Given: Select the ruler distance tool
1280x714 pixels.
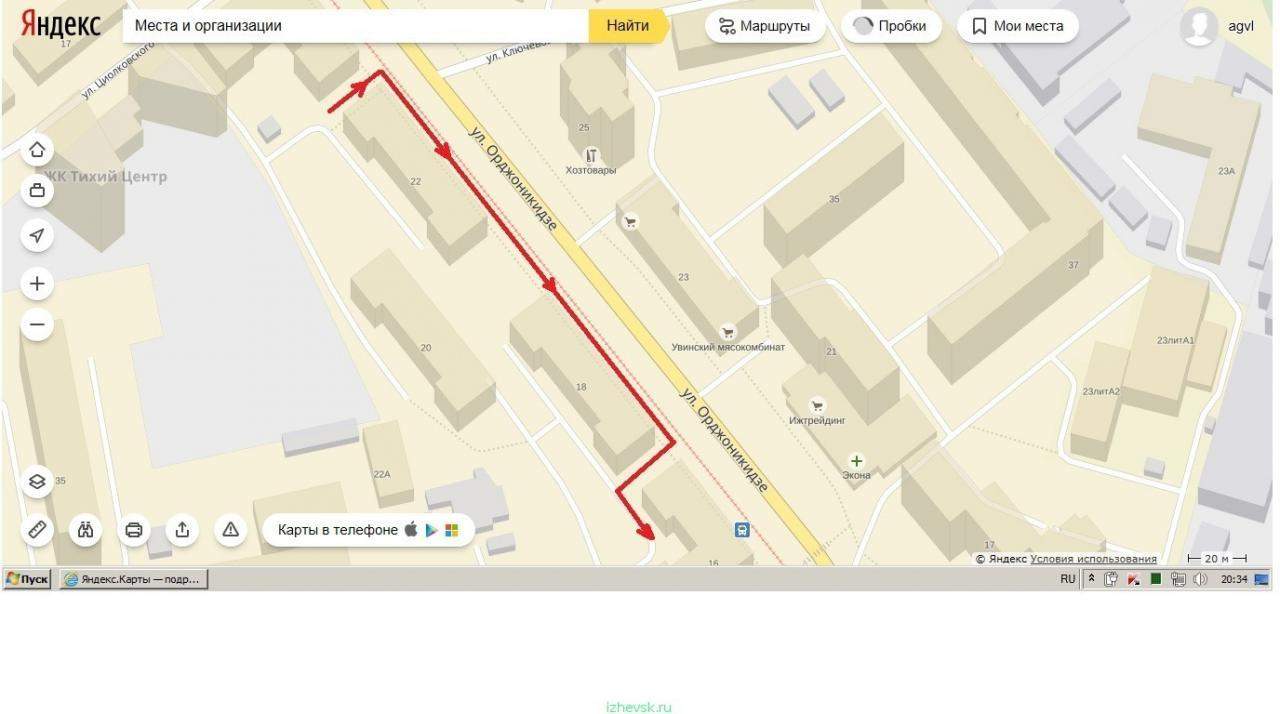Looking at the screenshot, I should 37,530.
